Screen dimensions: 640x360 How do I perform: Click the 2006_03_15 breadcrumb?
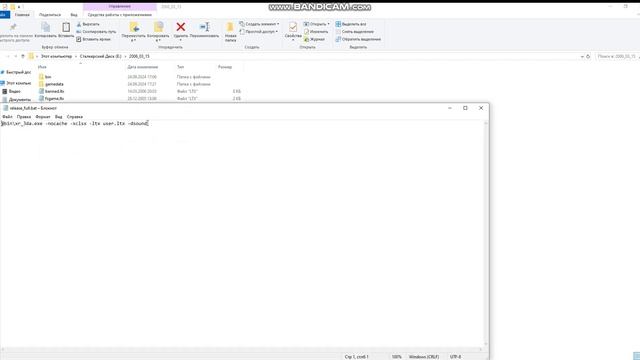point(139,56)
